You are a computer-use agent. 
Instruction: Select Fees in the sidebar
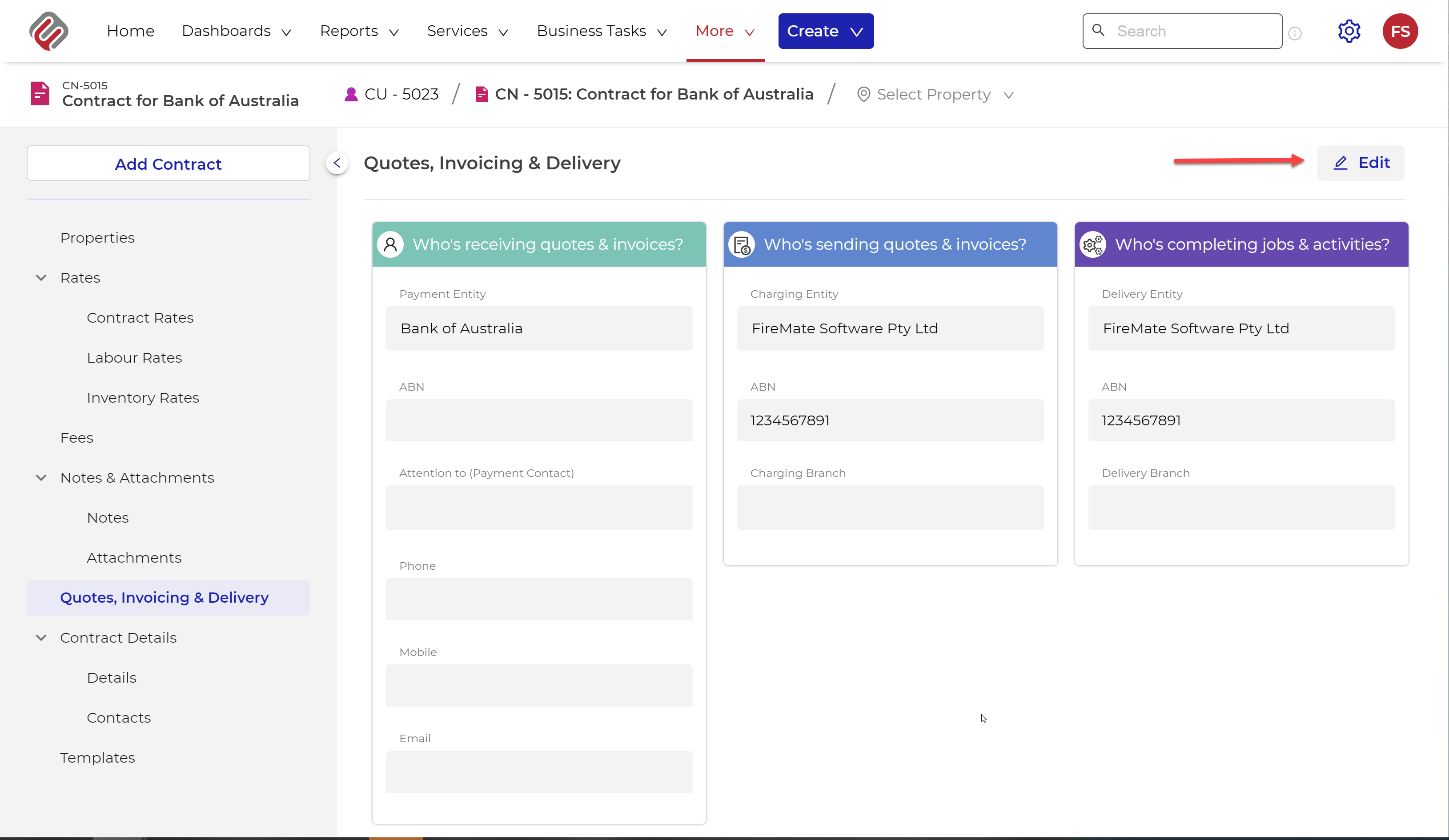(76, 437)
